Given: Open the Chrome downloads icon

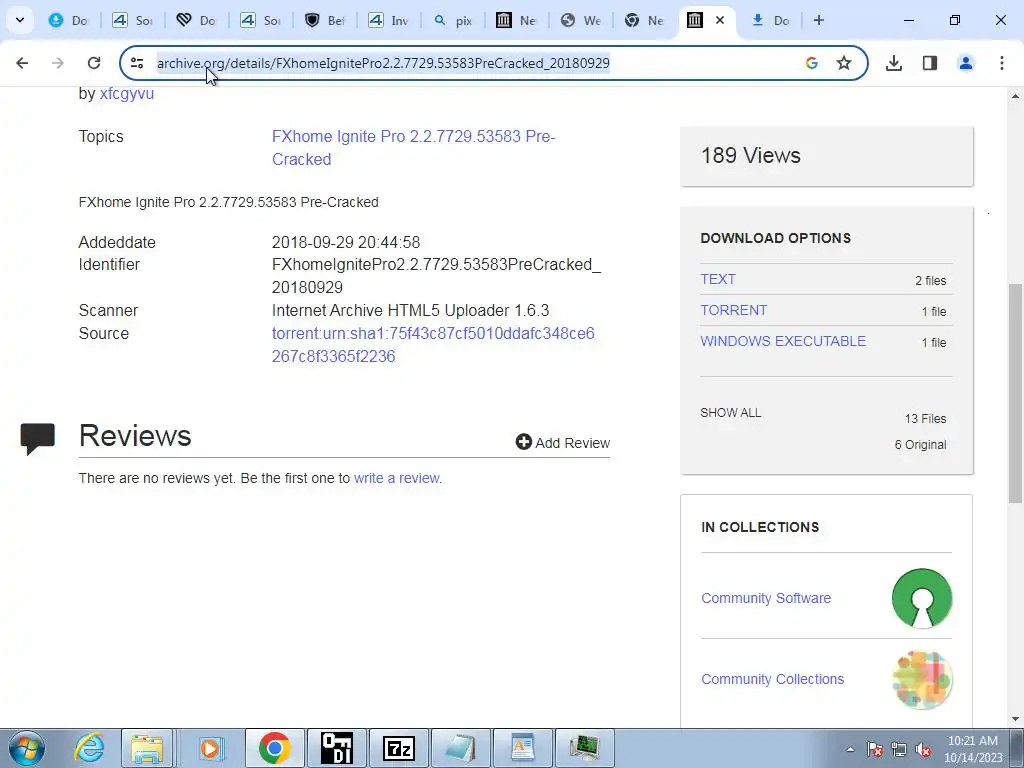Looking at the screenshot, I should click(894, 63).
